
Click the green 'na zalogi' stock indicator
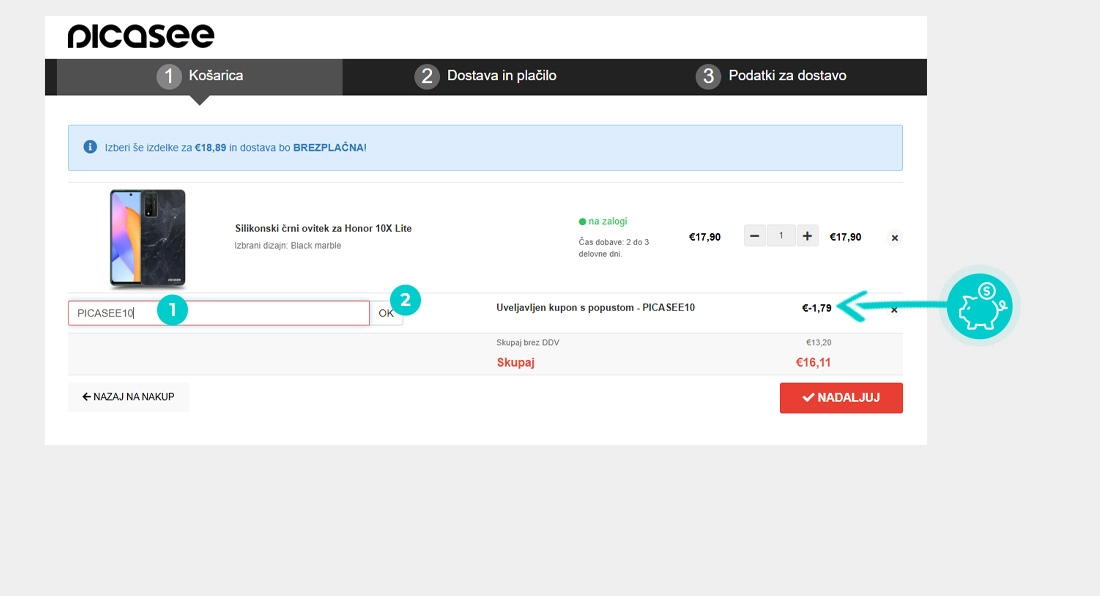click(603, 221)
